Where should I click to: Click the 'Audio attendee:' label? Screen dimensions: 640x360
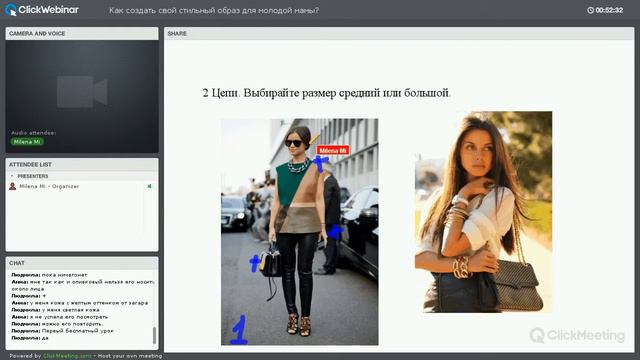33,133
